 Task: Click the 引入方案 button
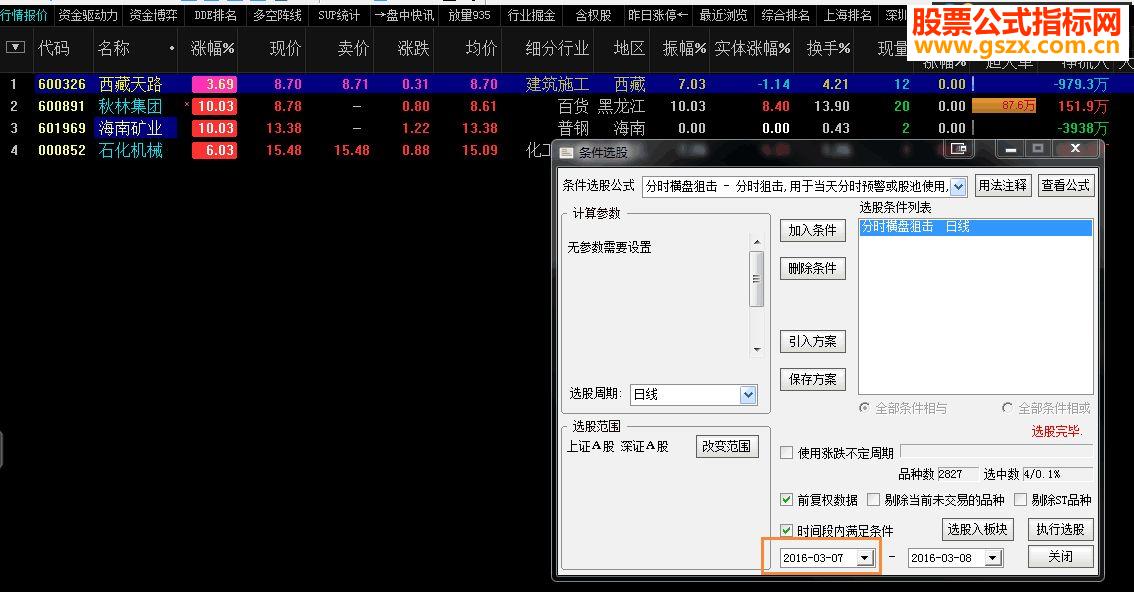click(812, 341)
